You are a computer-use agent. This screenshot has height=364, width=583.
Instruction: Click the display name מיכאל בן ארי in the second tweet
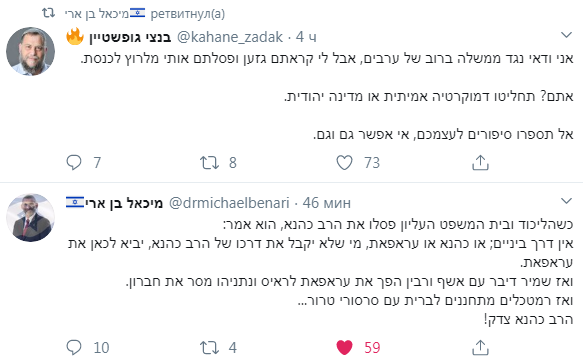pos(124,203)
